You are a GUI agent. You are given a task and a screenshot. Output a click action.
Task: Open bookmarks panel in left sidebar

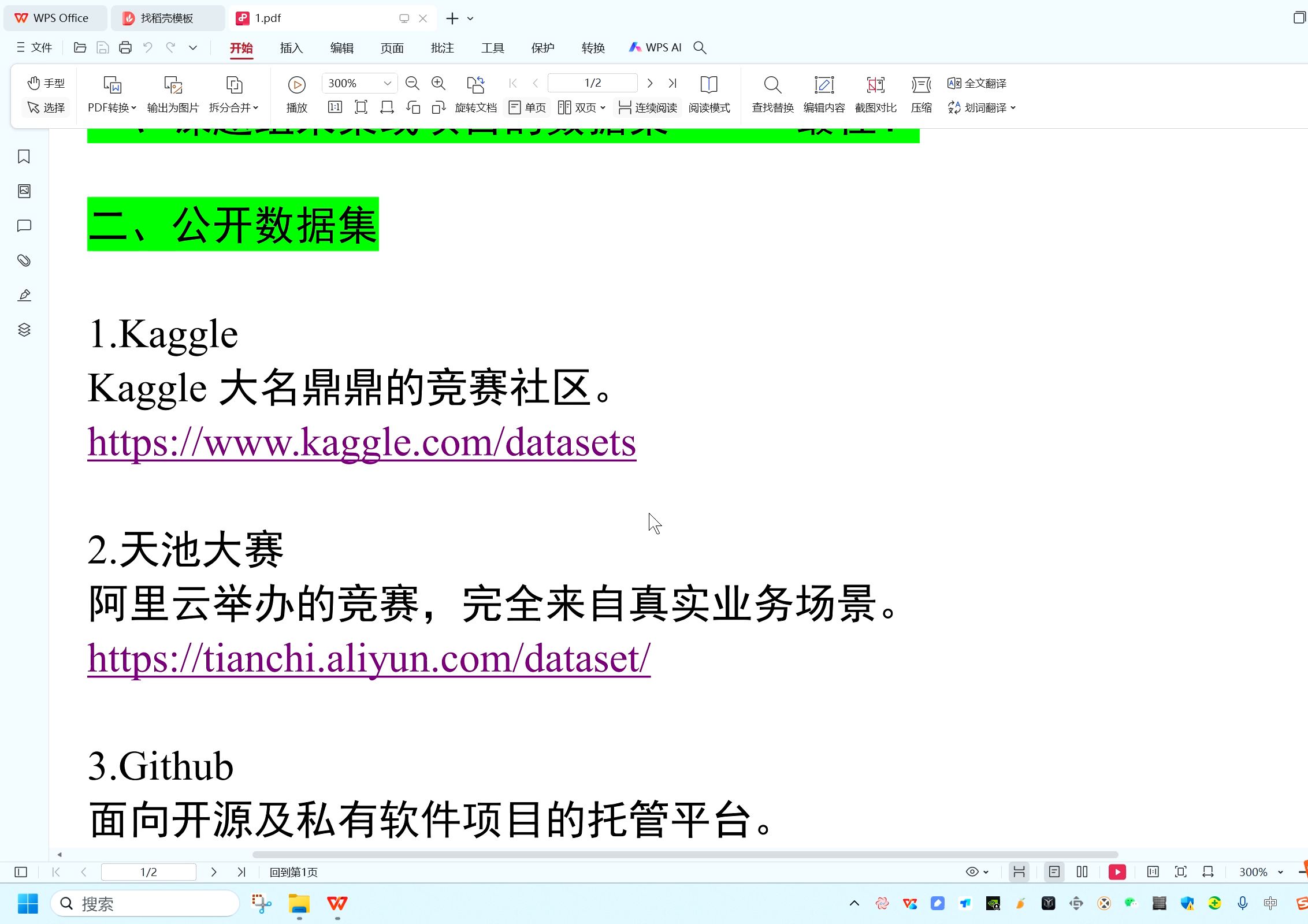24,157
